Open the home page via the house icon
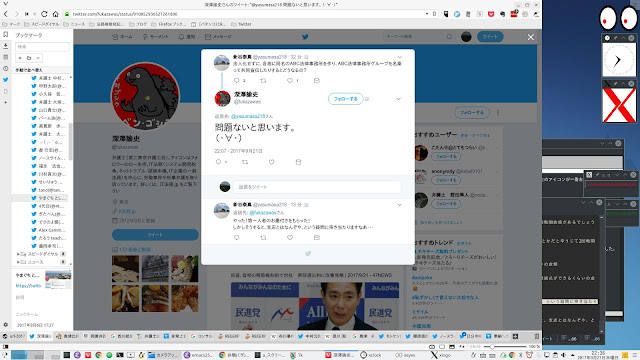This screenshot has height=360, width=640. 56,14
